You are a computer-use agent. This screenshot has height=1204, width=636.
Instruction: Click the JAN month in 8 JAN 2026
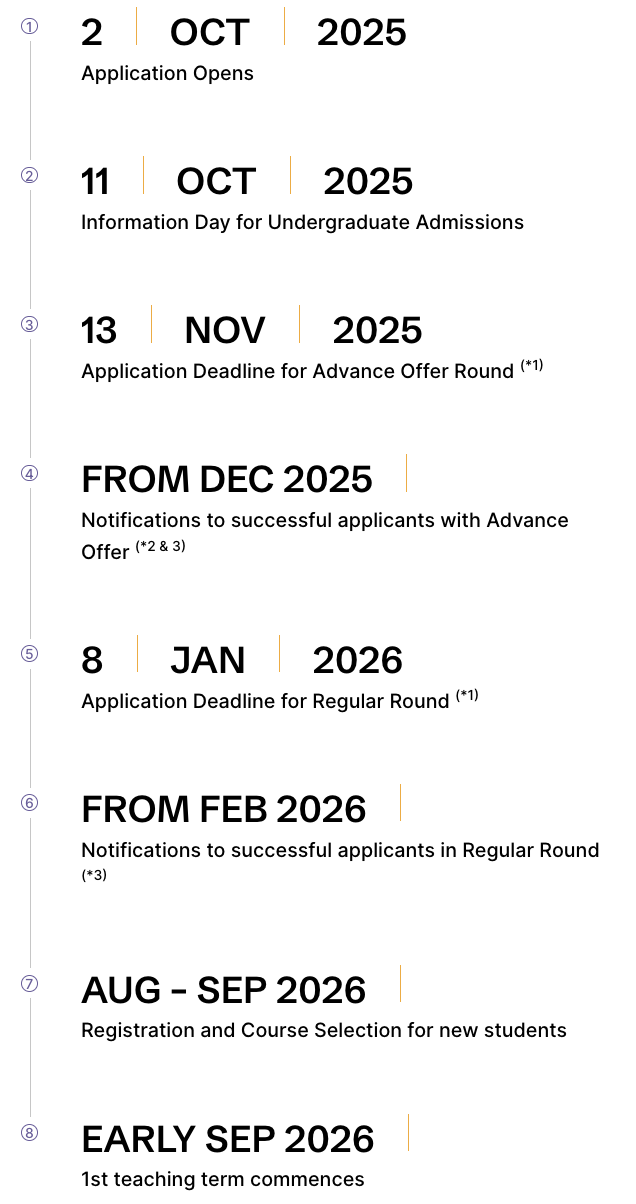click(x=208, y=660)
